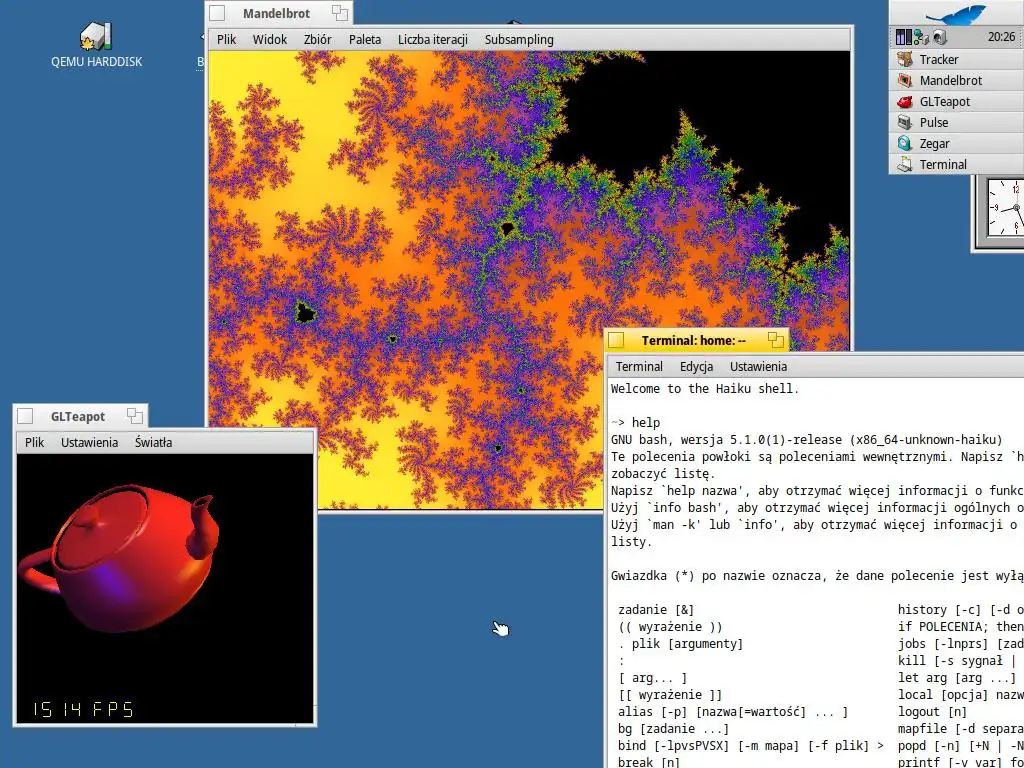The image size is (1024, 768).
Task: Click the 20:26 clock in the Deskbar tray
Action: coord(1001,37)
